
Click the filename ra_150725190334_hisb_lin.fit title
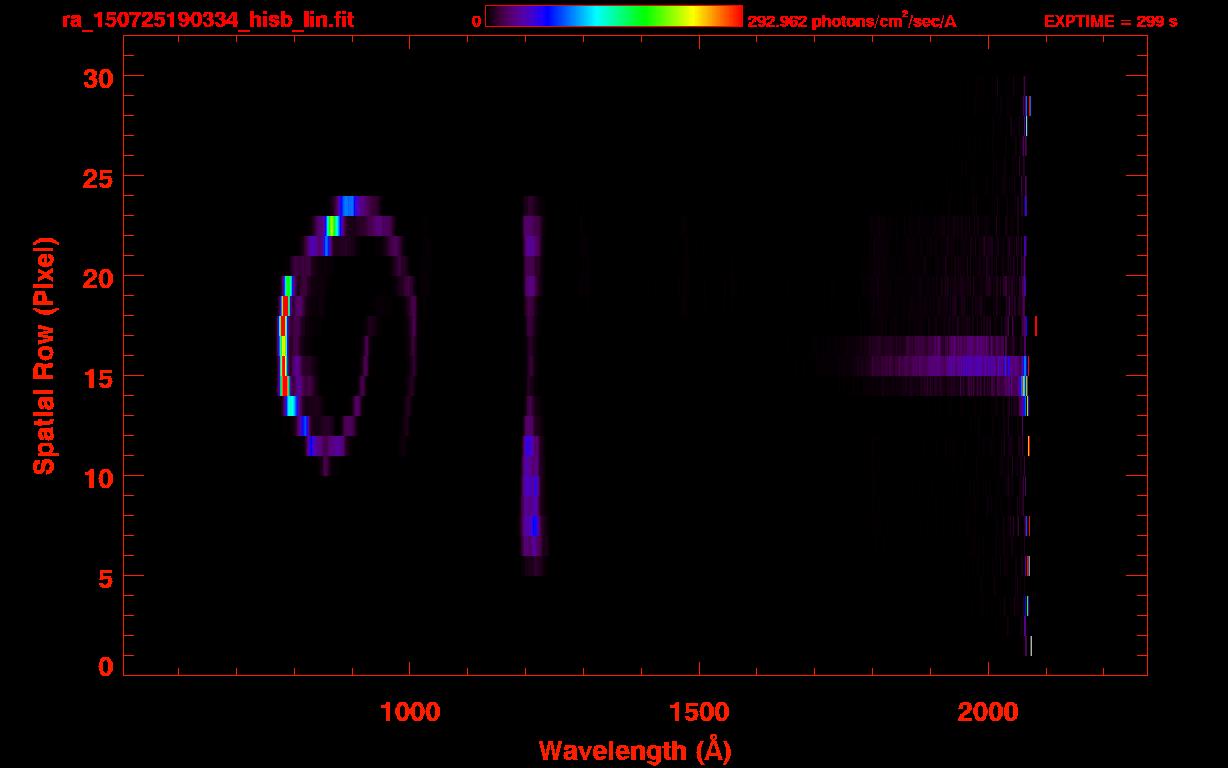click(206, 20)
